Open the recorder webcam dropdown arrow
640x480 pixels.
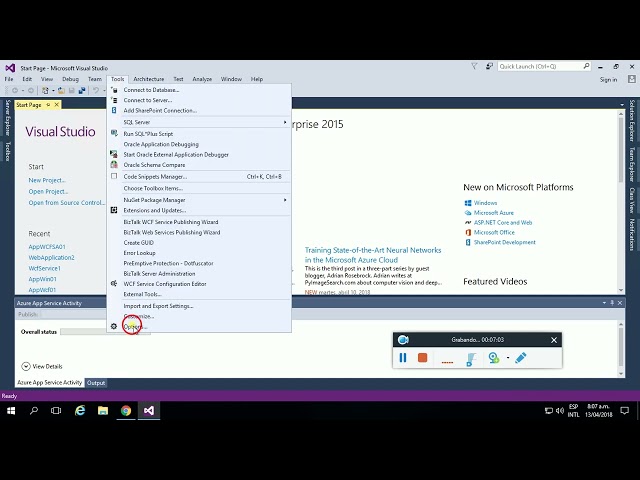pyautogui.click(x=508, y=358)
